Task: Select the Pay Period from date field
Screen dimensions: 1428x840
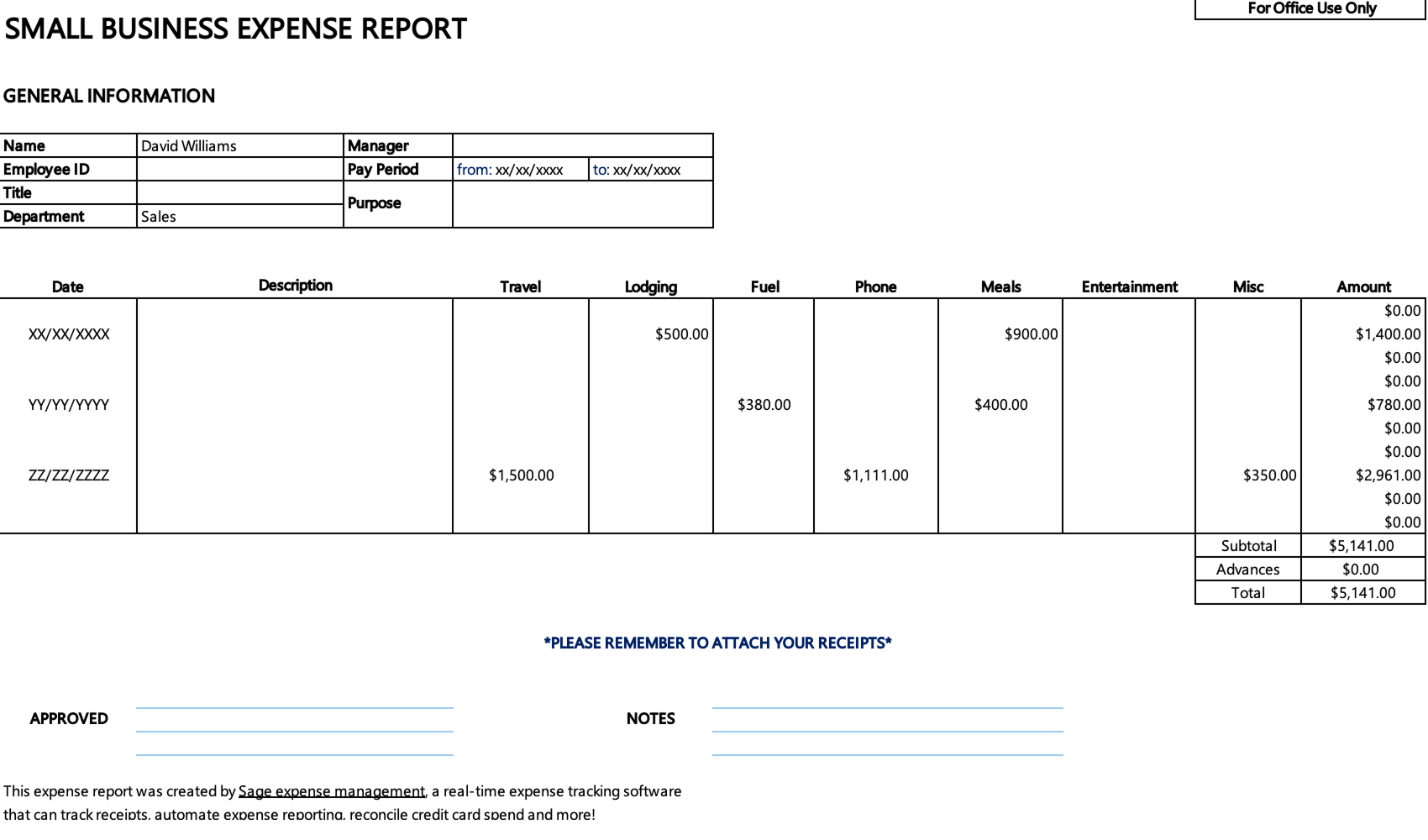Action: (521, 169)
